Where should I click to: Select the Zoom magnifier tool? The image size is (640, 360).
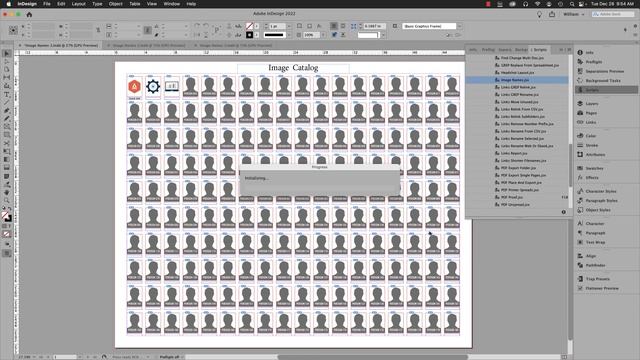(7, 200)
